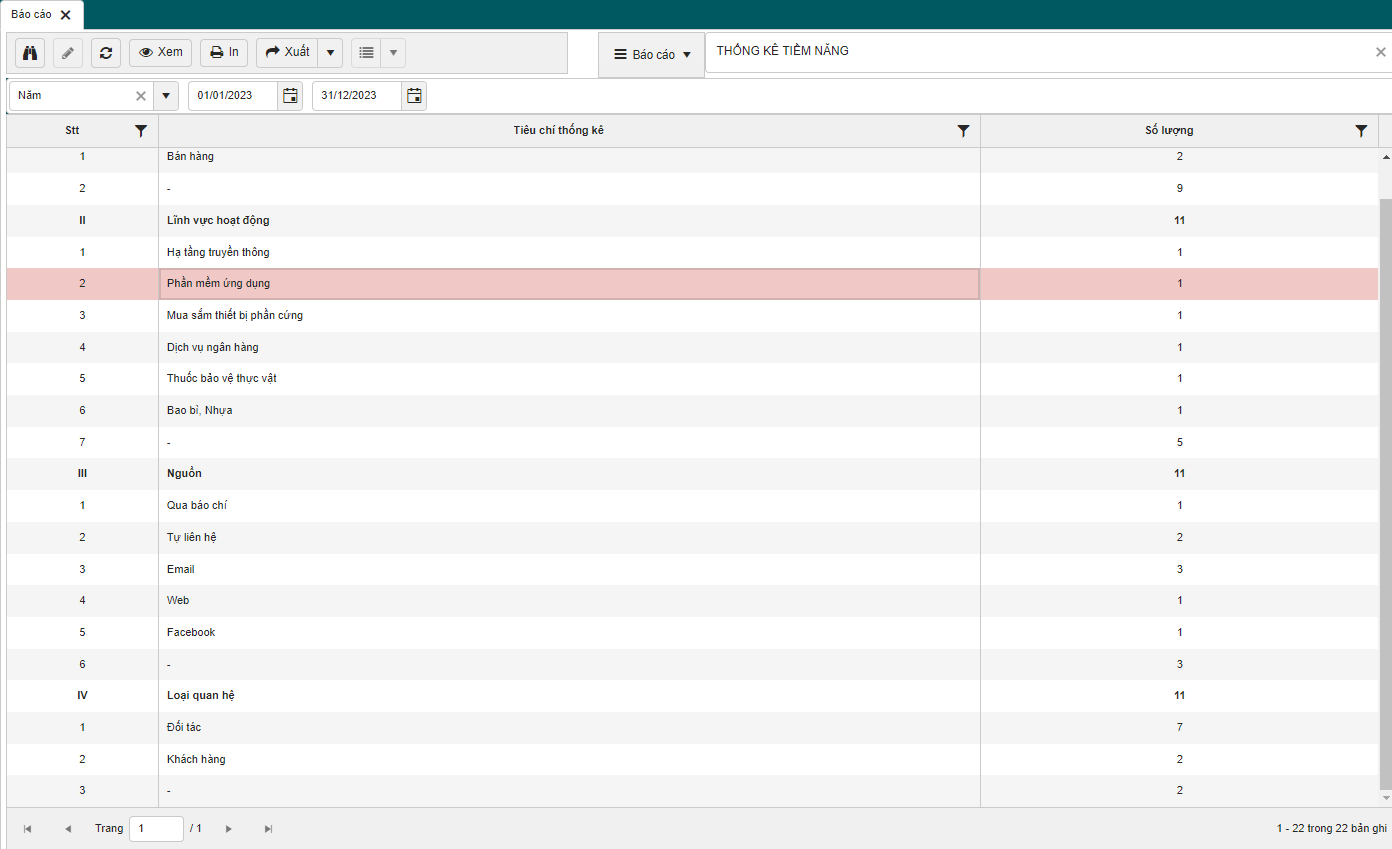Clear the THỐNG KÊ TIỀM NĂNG field

pyautogui.click(x=1380, y=52)
